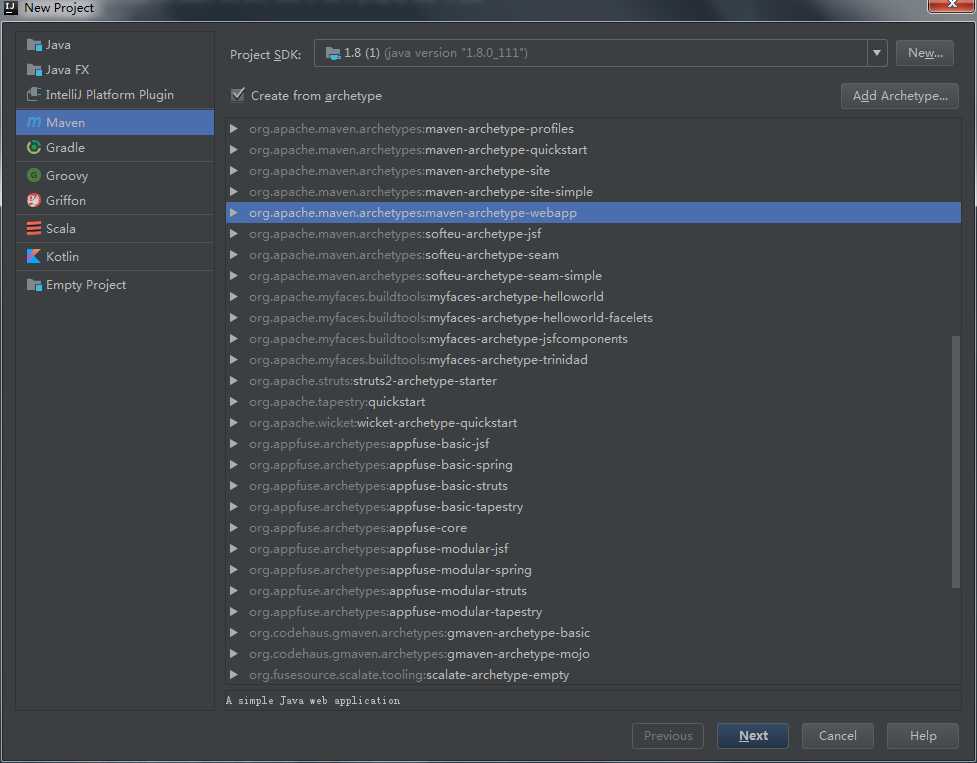Close the New Project dialog
The image size is (977, 763).
point(951,5)
